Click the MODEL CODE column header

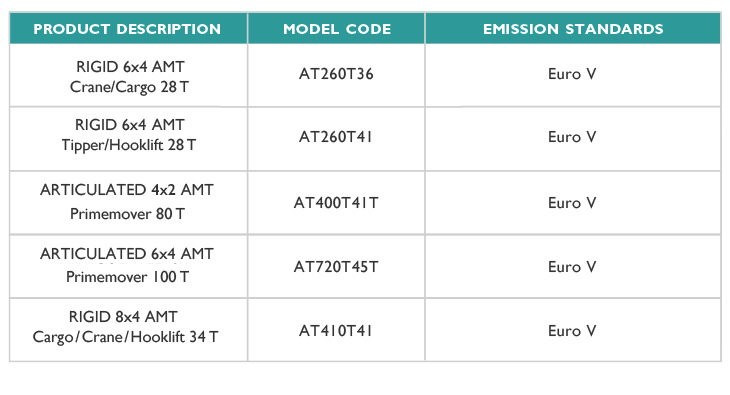coord(337,29)
